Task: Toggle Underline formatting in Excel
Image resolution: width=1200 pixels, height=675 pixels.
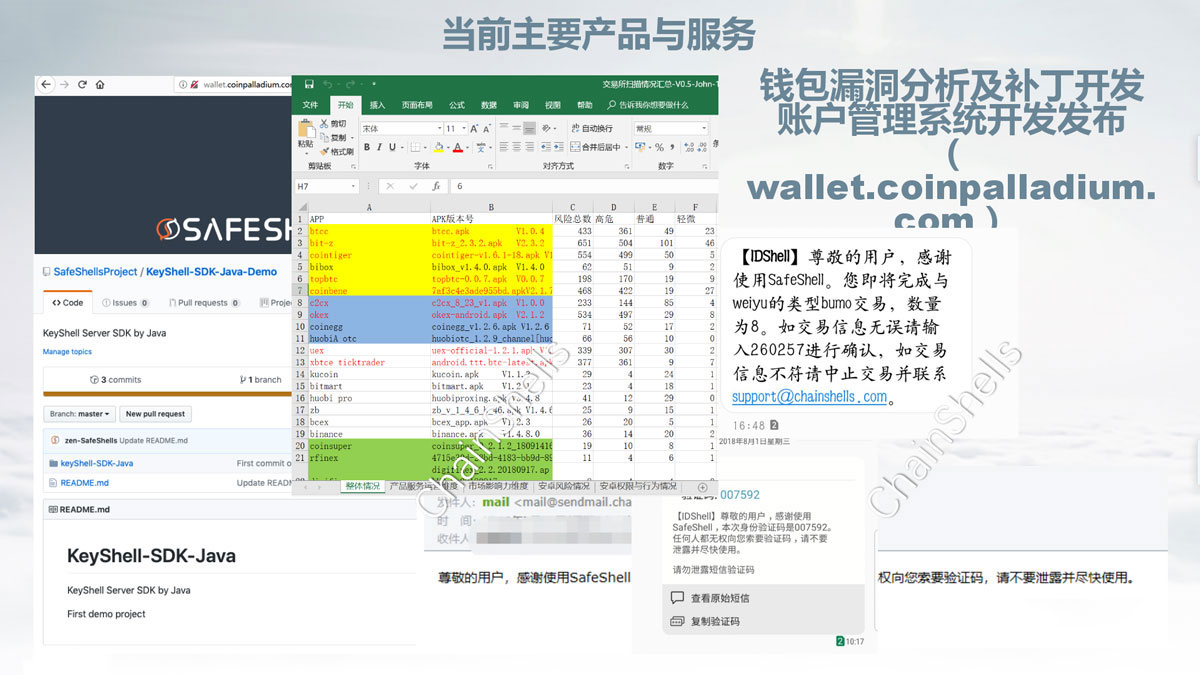Action: pyautogui.click(x=392, y=147)
